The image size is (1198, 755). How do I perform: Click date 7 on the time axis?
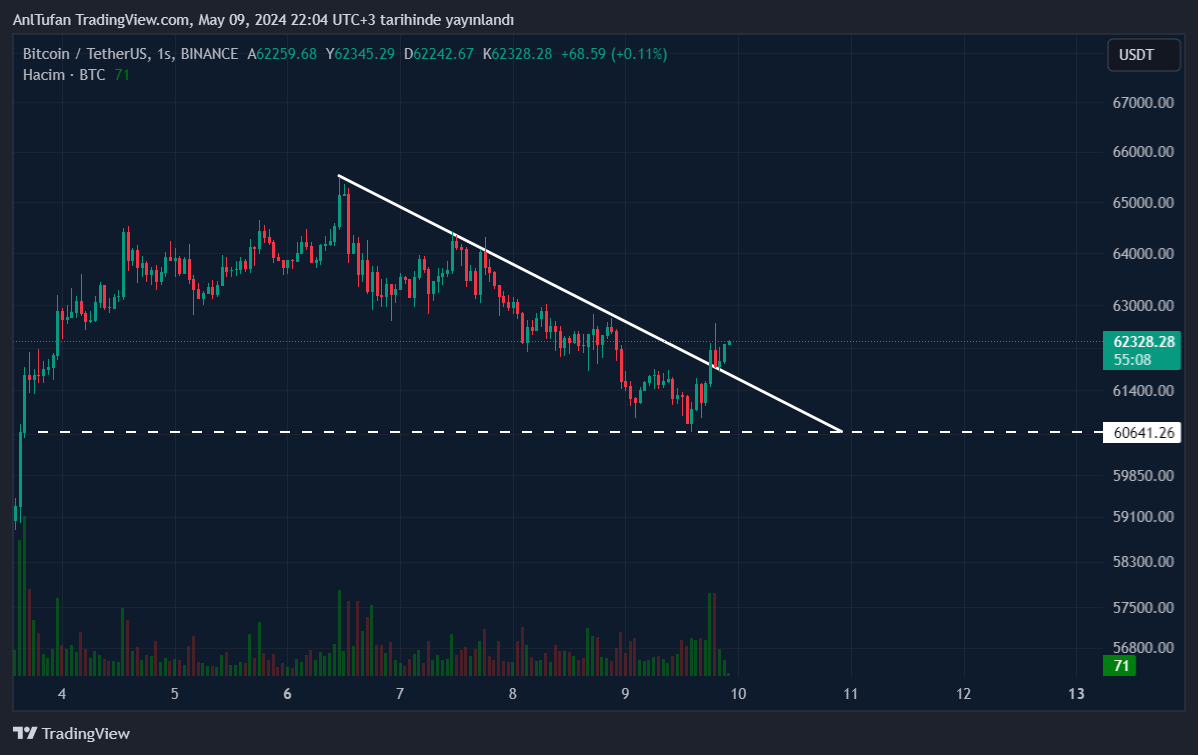(x=400, y=694)
